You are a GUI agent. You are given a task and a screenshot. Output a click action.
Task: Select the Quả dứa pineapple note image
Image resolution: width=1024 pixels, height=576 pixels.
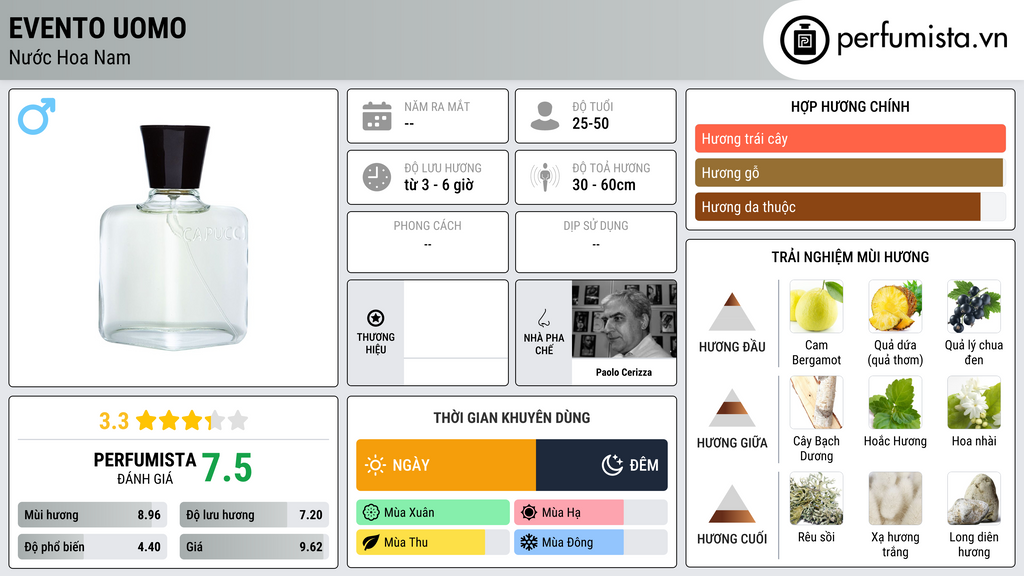click(x=895, y=306)
